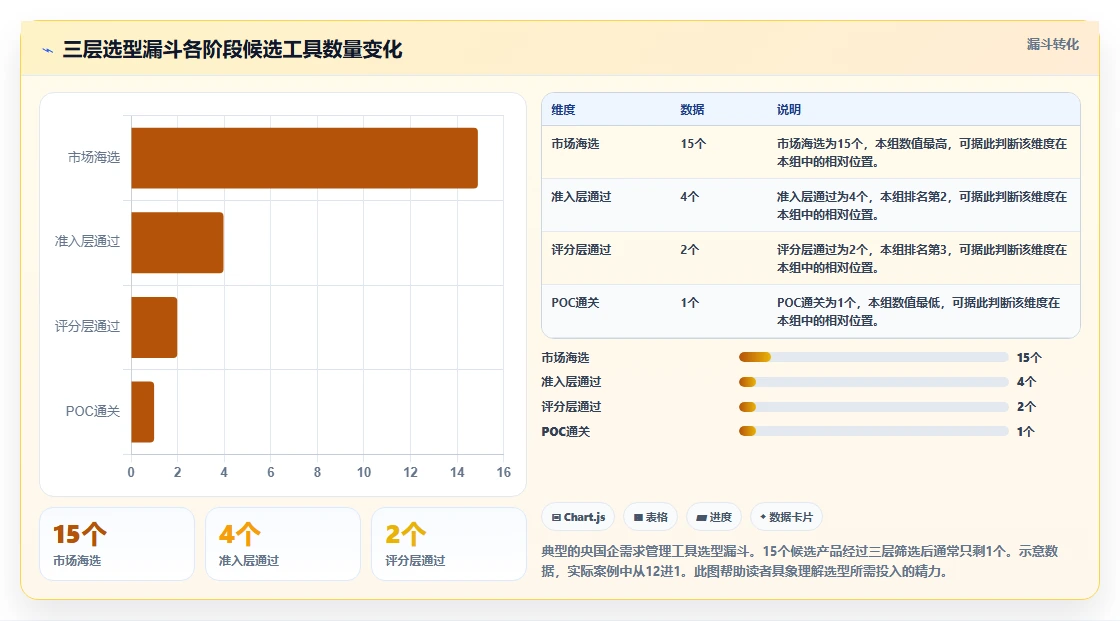Select the 进度 chip
Image resolution: width=1120 pixels, height=621 pixels.
(714, 517)
